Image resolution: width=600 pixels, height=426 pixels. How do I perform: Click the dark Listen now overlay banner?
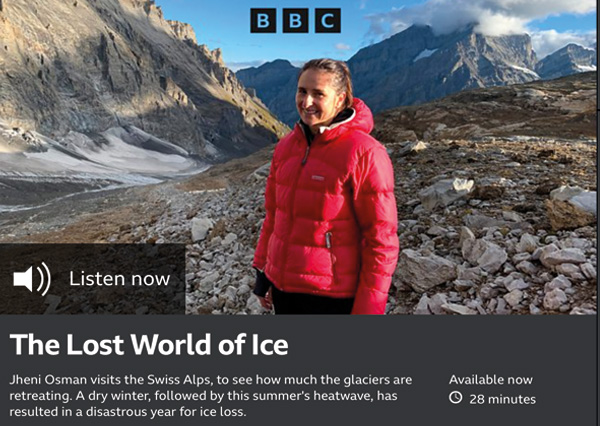point(93,279)
